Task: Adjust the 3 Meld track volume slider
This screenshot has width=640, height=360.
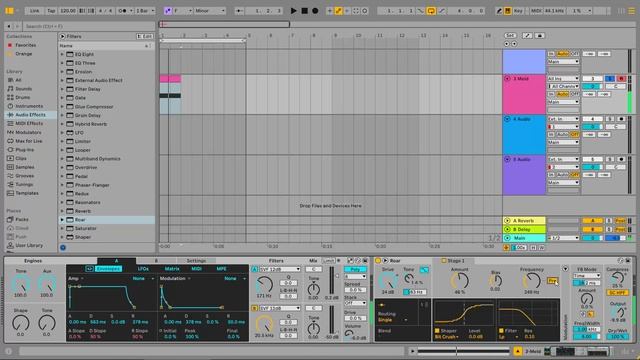Action: click(592, 86)
